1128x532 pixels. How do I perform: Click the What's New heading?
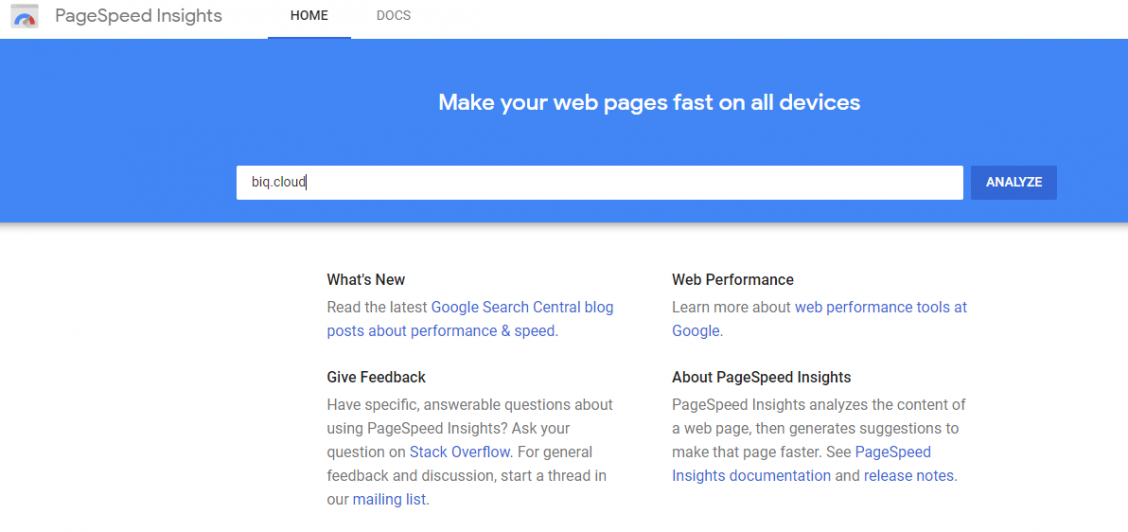[365, 280]
